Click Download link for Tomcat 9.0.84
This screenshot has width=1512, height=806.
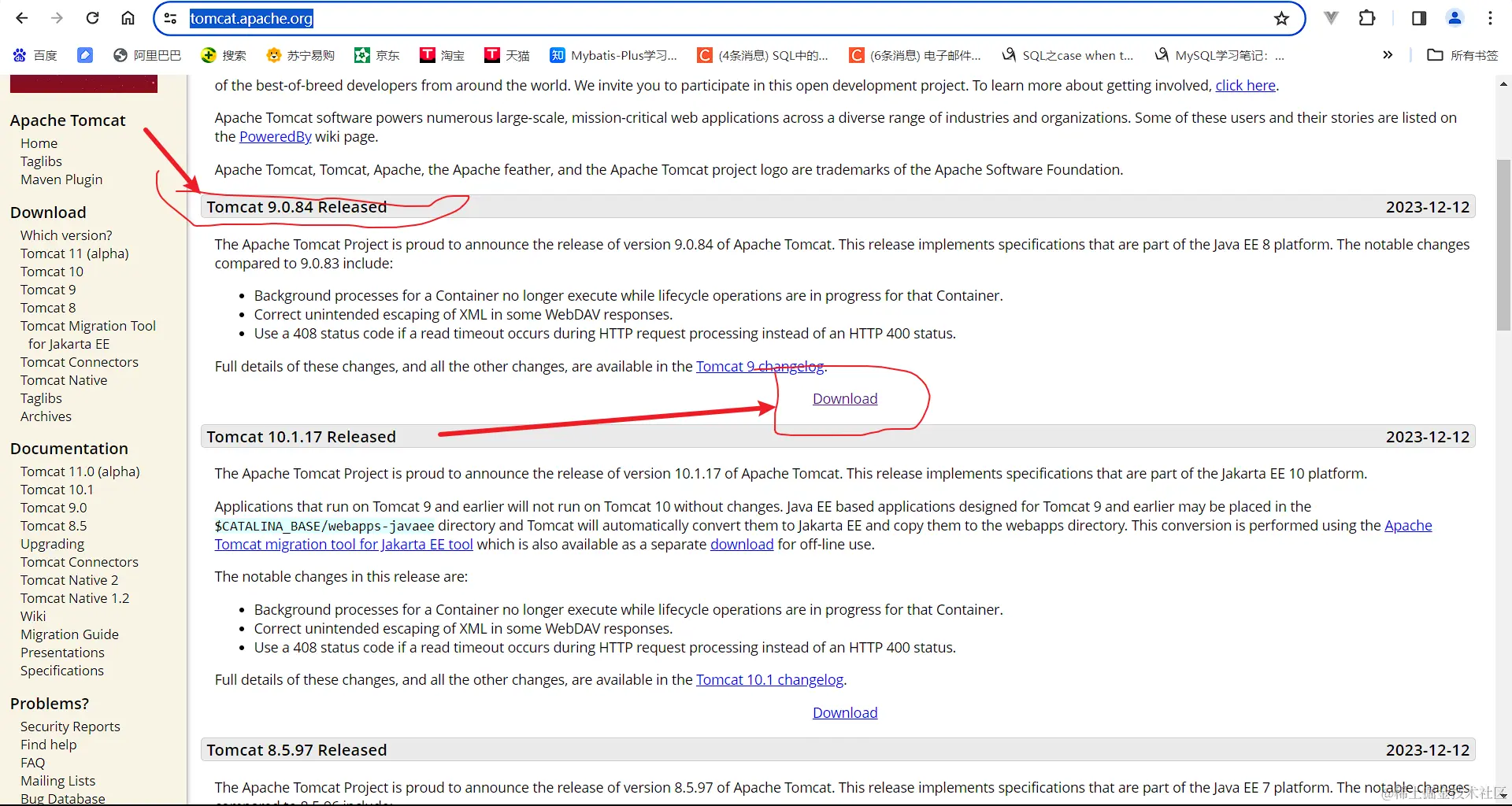coord(845,398)
